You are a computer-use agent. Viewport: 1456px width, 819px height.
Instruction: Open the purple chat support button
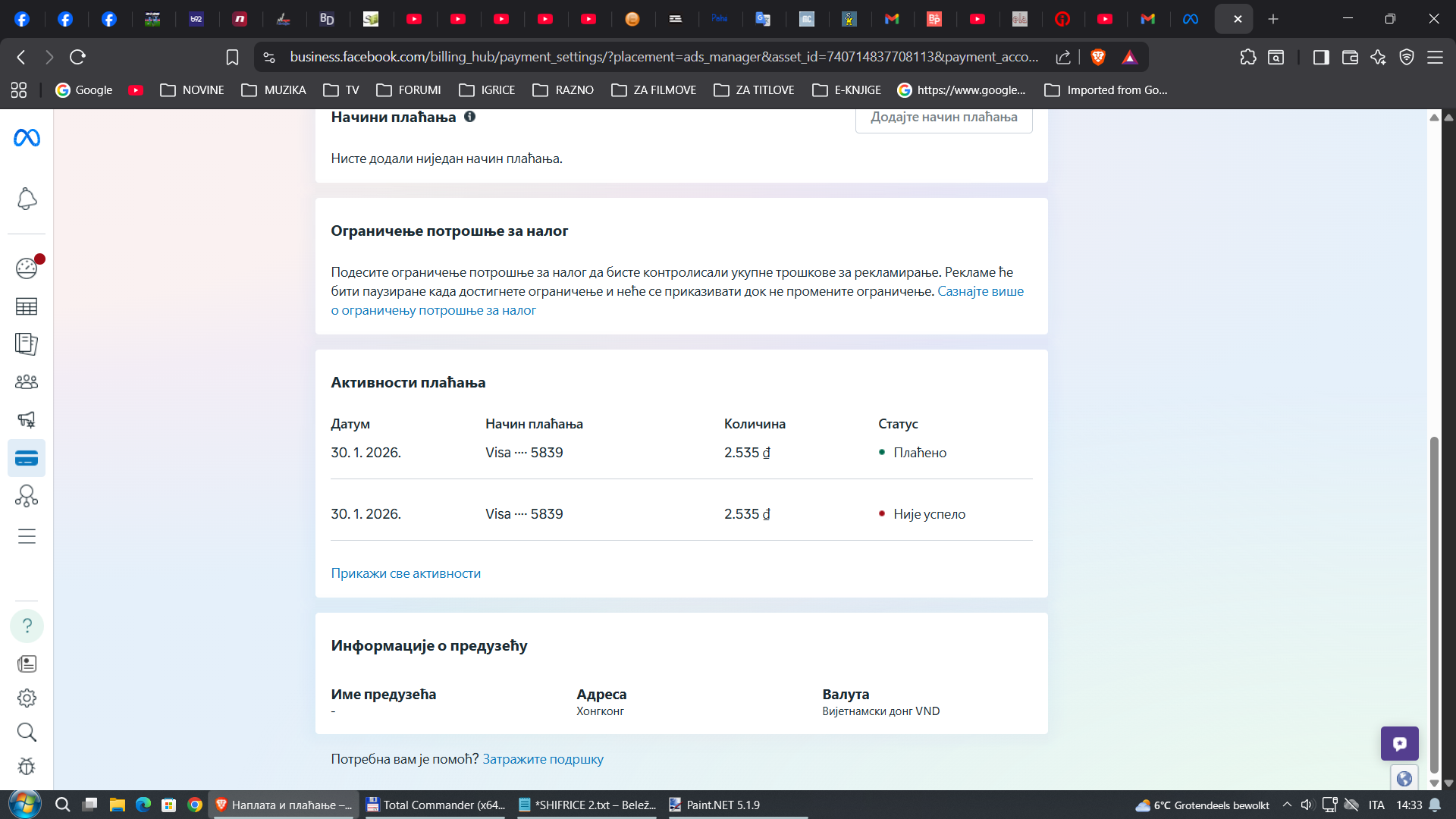[1399, 743]
